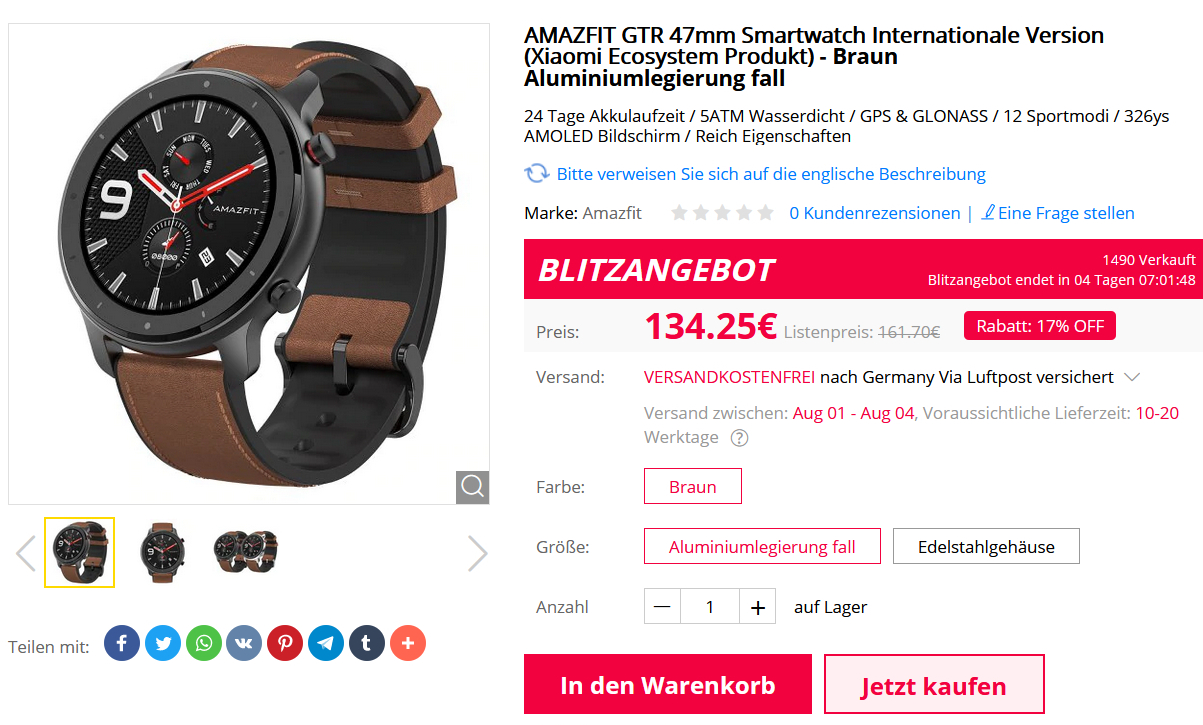This screenshot has width=1203, height=725.
Task: Open more sharing options plus icon
Action: click(408, 643)
